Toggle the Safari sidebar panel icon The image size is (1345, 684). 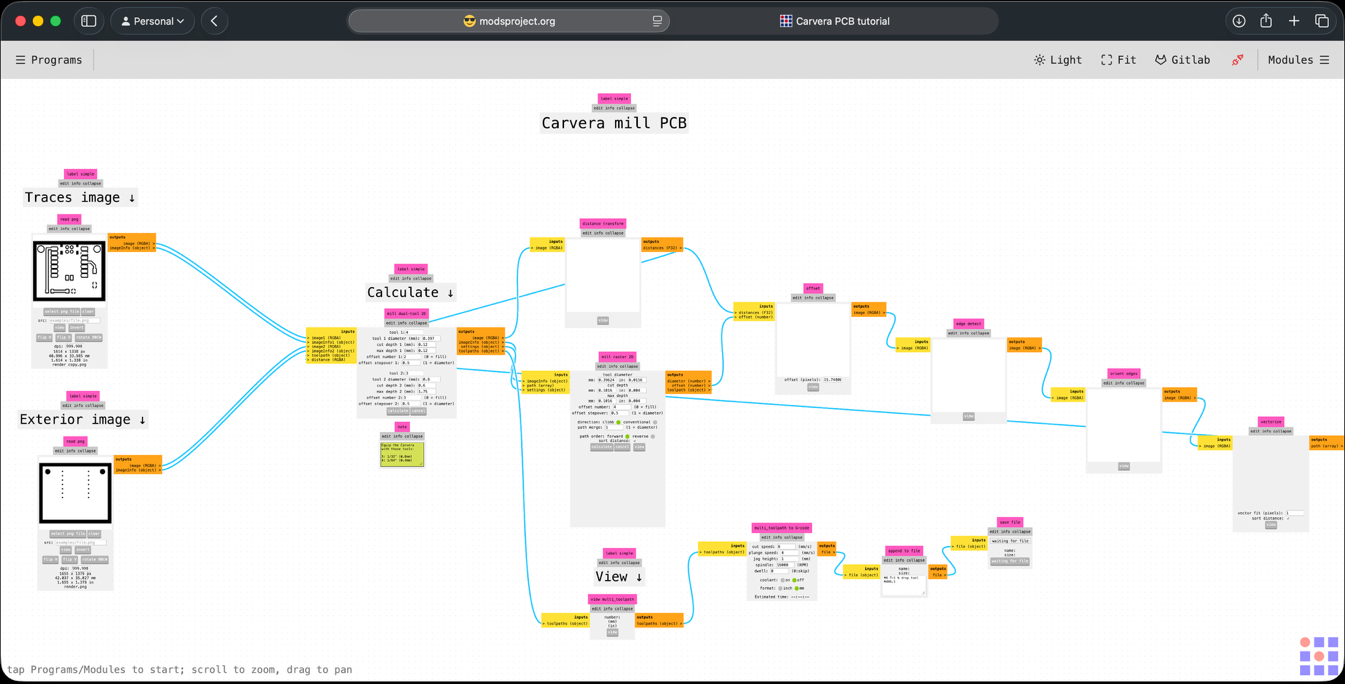tap(89, 21)
